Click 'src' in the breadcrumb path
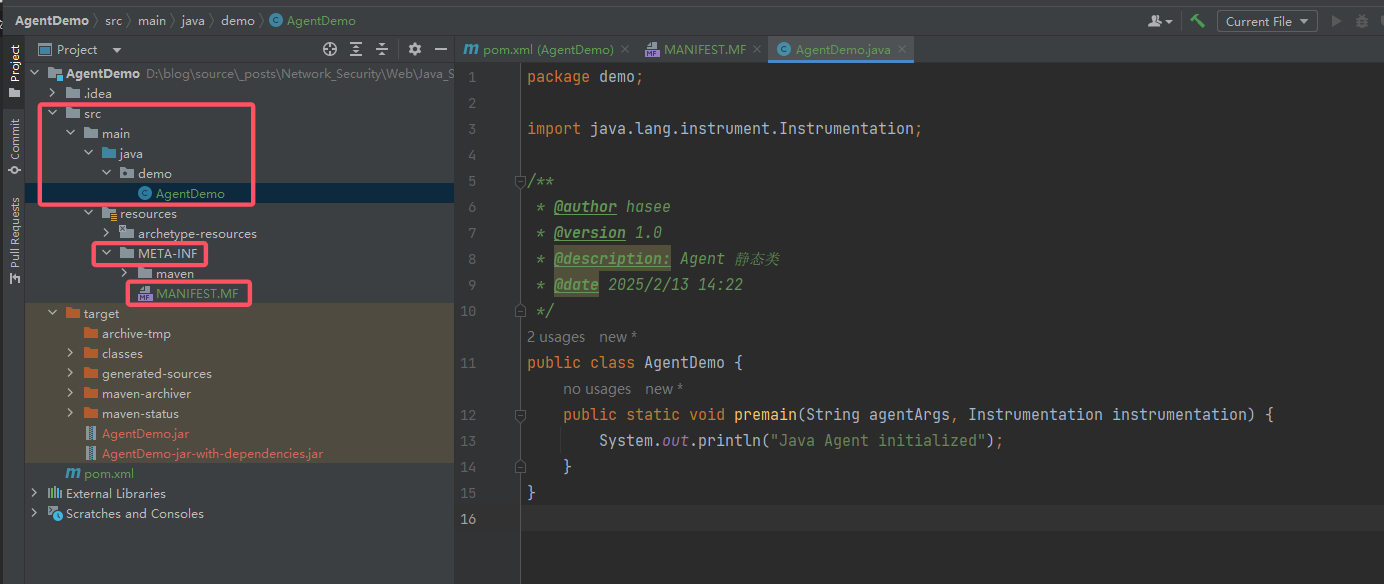The image size is (1384, 584). 113,21
